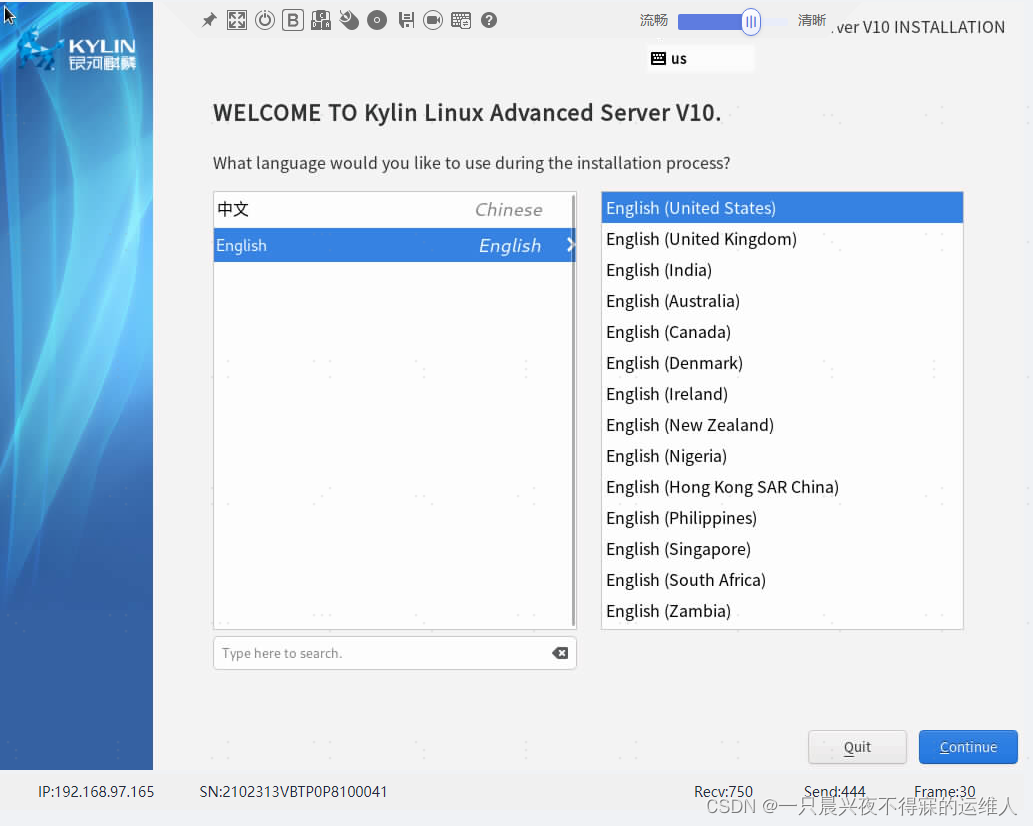Choose English (Ireland) locale
The width and height of the screenshot is (1033, 826).
pyautogui.click(x=782, y=394)
